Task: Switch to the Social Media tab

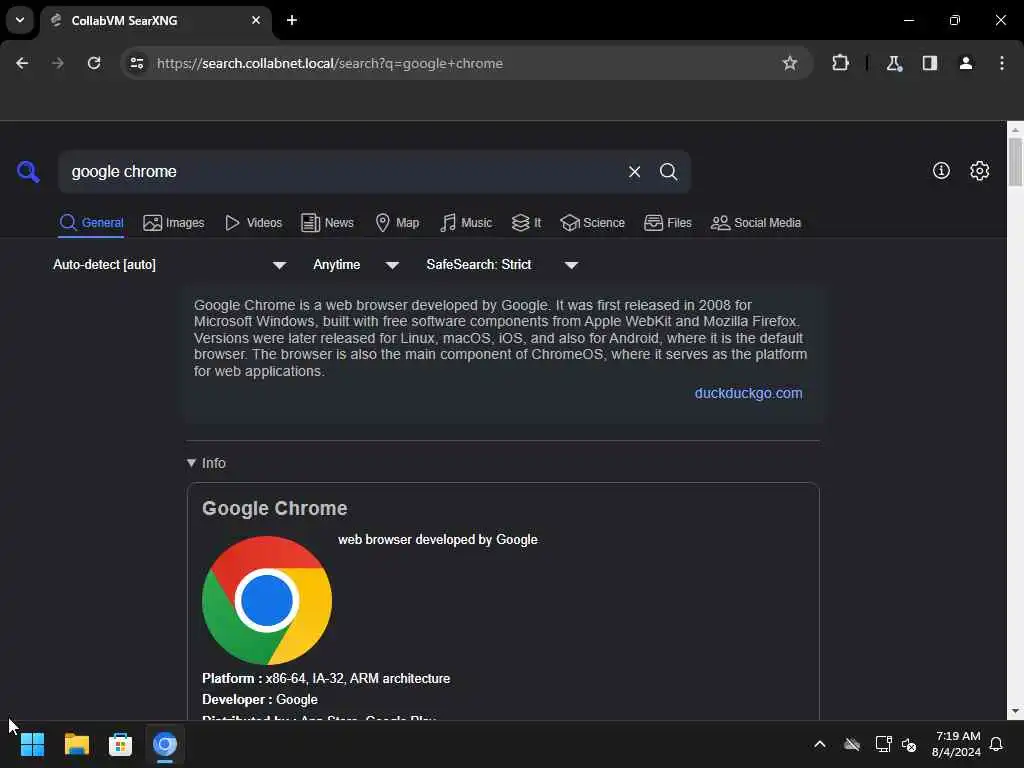Action: (x=756, y=223)
